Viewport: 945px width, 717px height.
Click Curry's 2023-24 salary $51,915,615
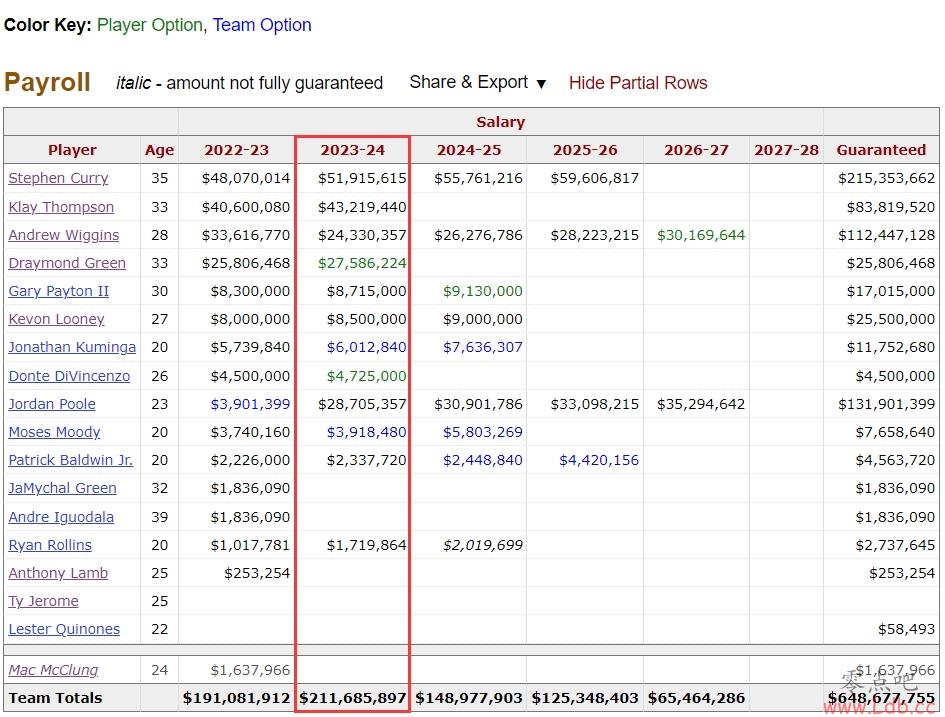tap(362, 178)
